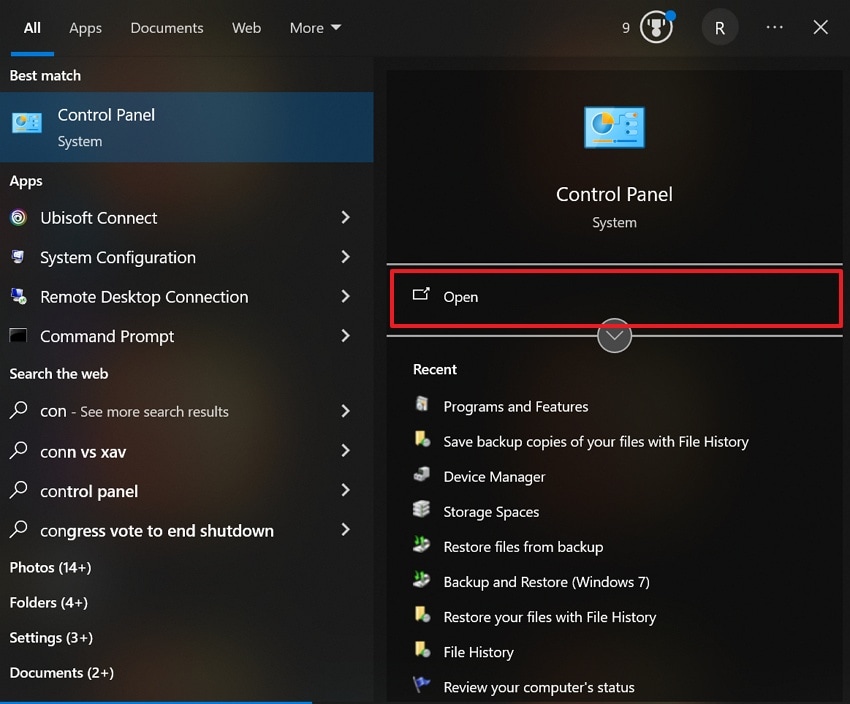Open 'Save backup copies of your files' item
Viewport: 850px width, 704px height.
tap(596, 442)
